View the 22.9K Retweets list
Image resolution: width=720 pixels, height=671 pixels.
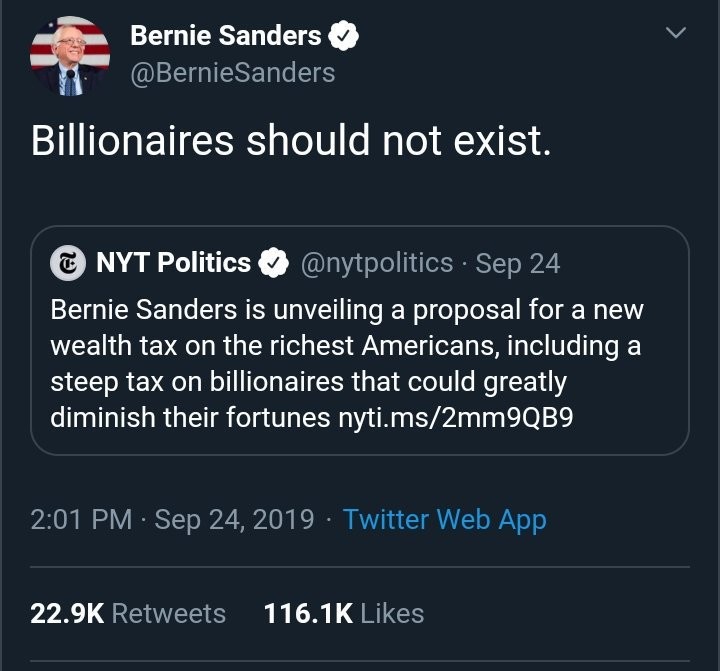[128, 613]
